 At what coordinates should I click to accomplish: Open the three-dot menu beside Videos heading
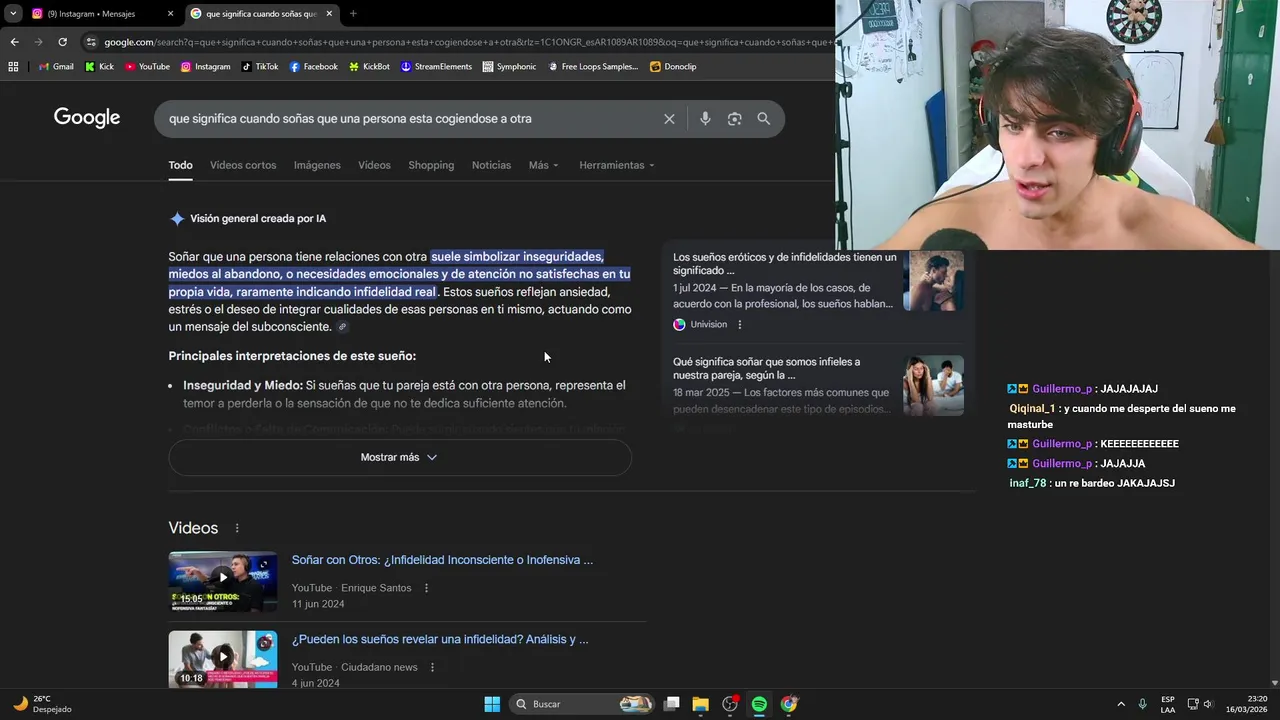[x=237, y=528]
